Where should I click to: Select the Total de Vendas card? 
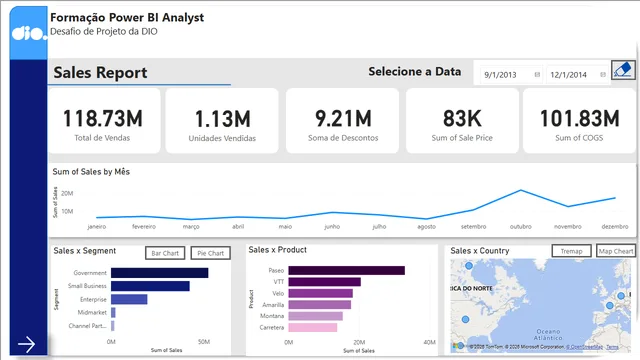pyautogui.click(x=104, y=121)
